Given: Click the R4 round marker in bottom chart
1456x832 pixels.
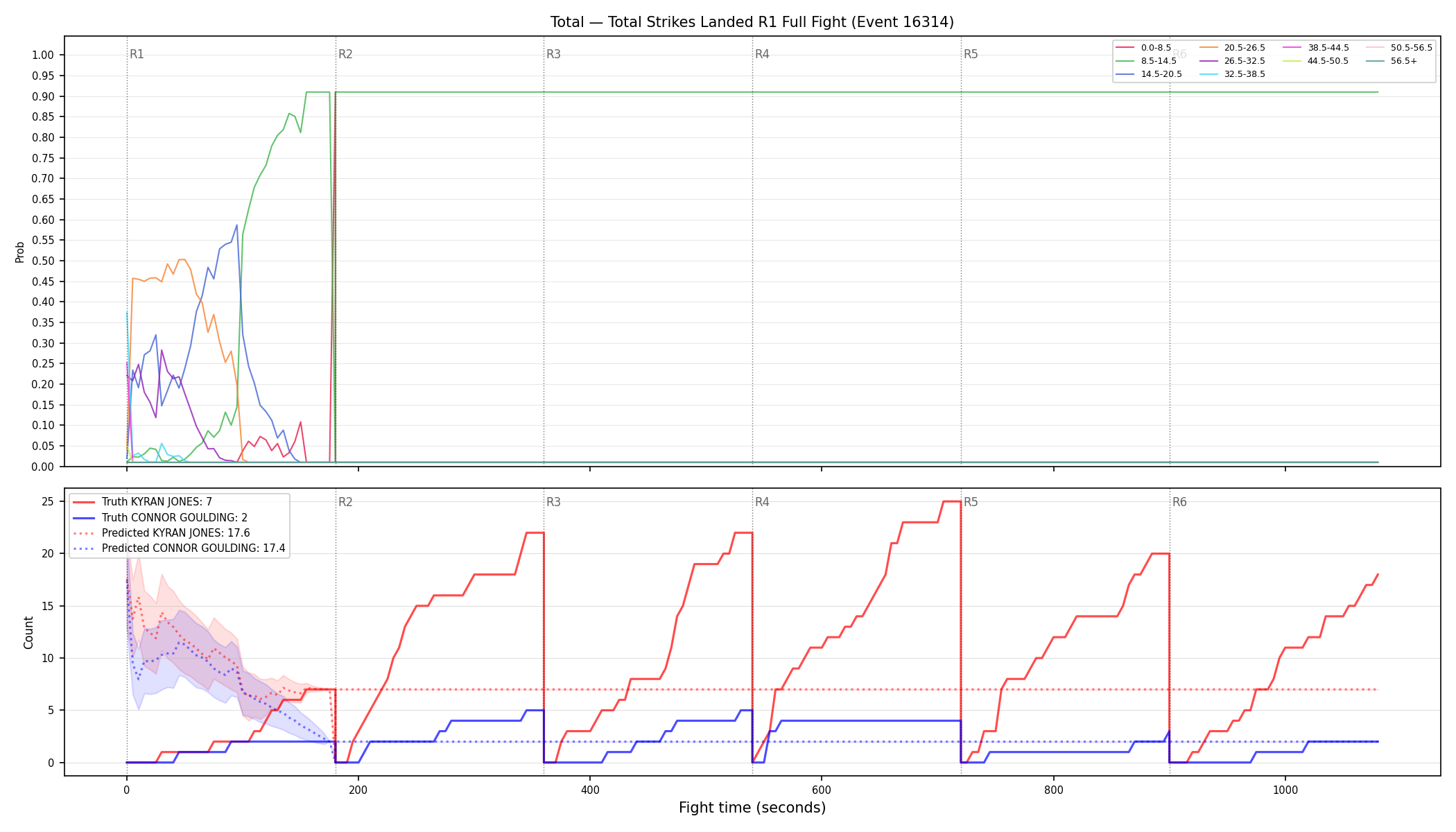Looking at the screenshot, I should (x=762, y=502).
